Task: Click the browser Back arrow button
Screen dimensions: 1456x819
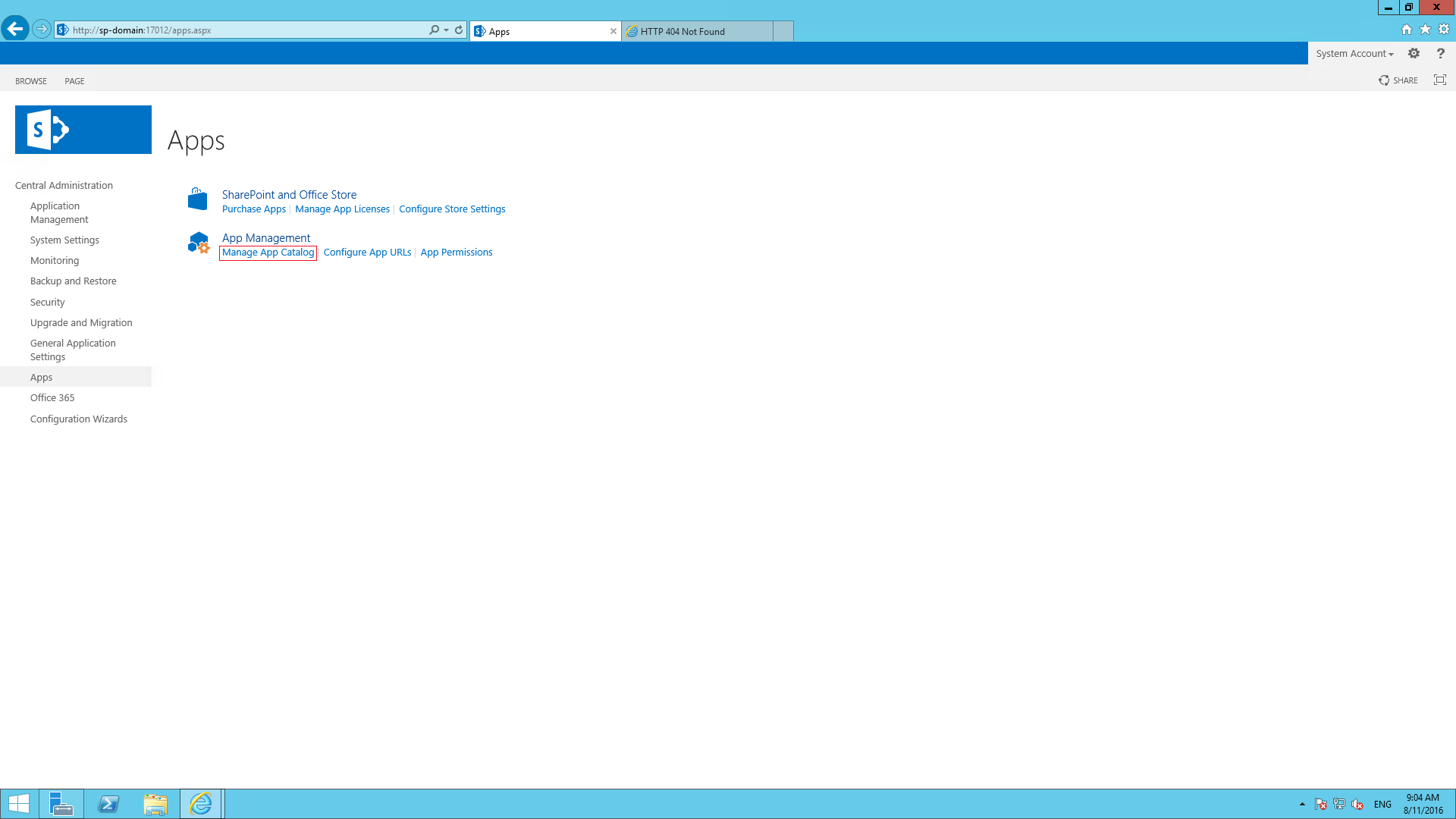Action: 15,29
